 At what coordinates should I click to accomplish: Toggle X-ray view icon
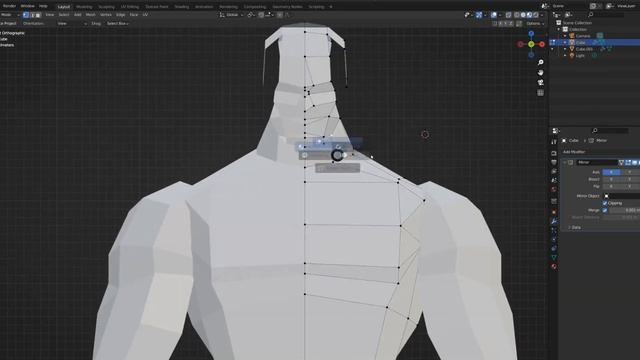click(x=509, y=15)
